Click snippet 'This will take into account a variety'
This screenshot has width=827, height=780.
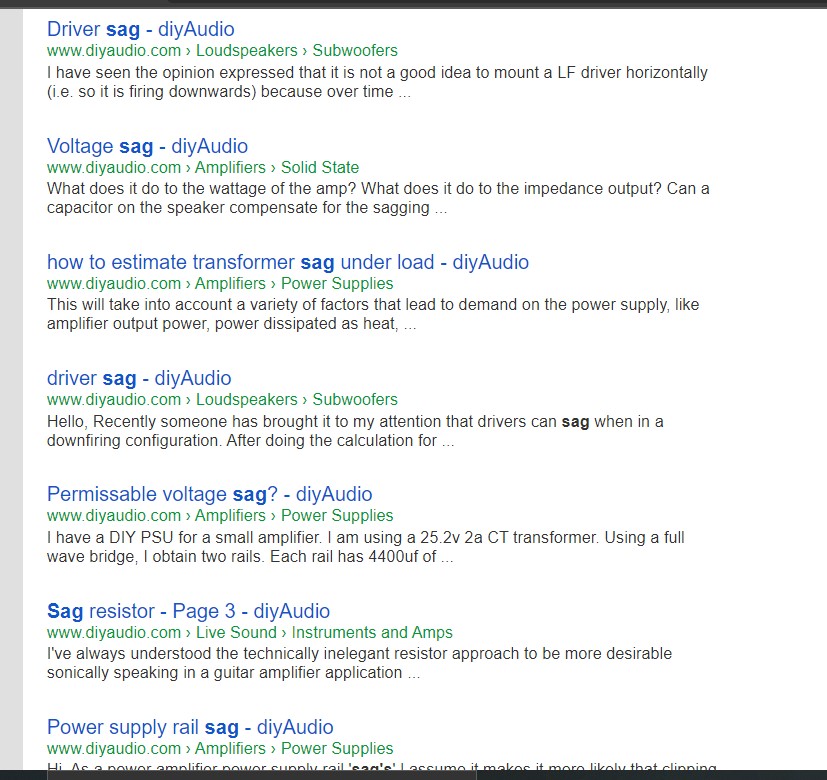point(373,314)
